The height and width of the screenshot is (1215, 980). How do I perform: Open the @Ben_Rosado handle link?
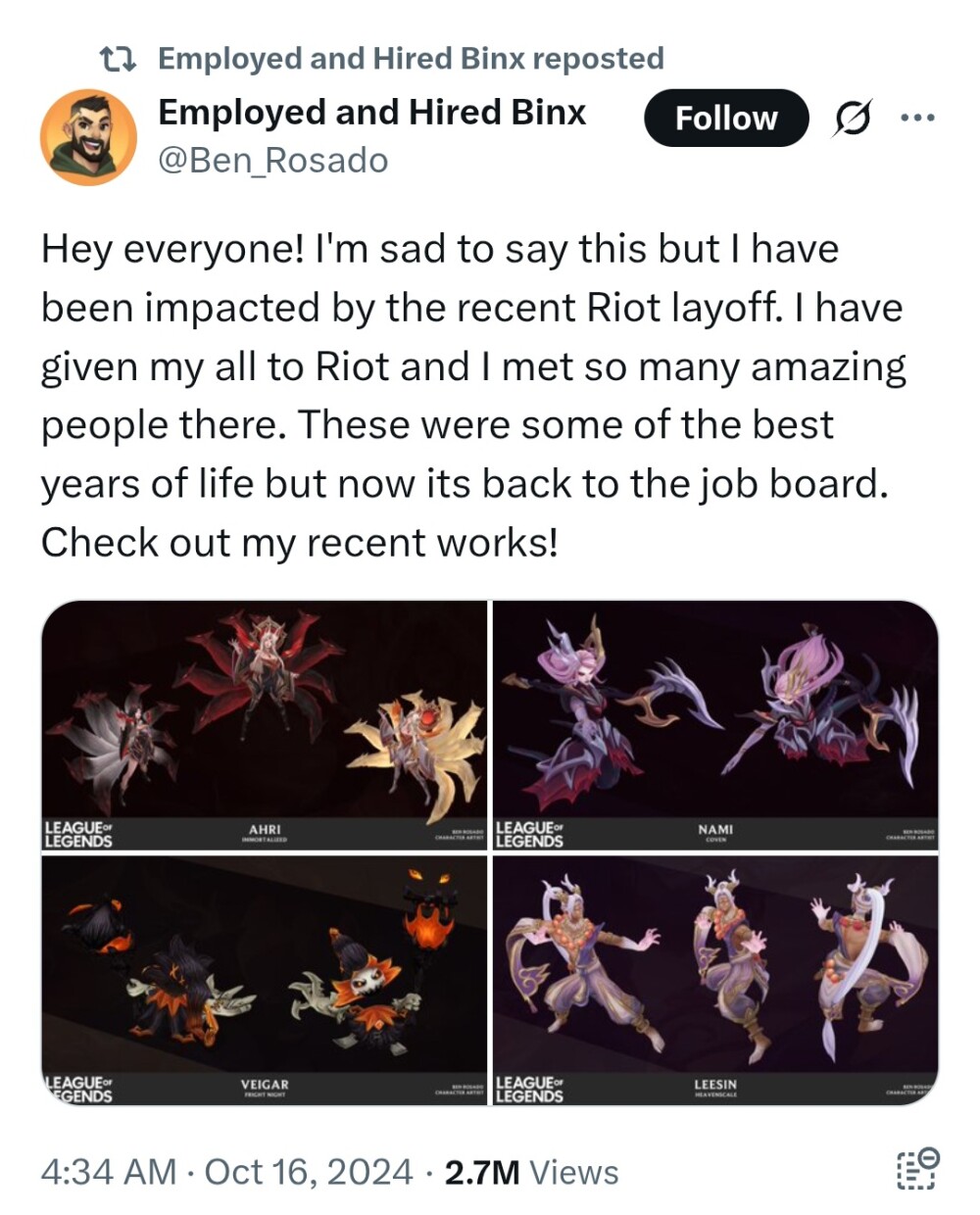click(x=273, y=160)
